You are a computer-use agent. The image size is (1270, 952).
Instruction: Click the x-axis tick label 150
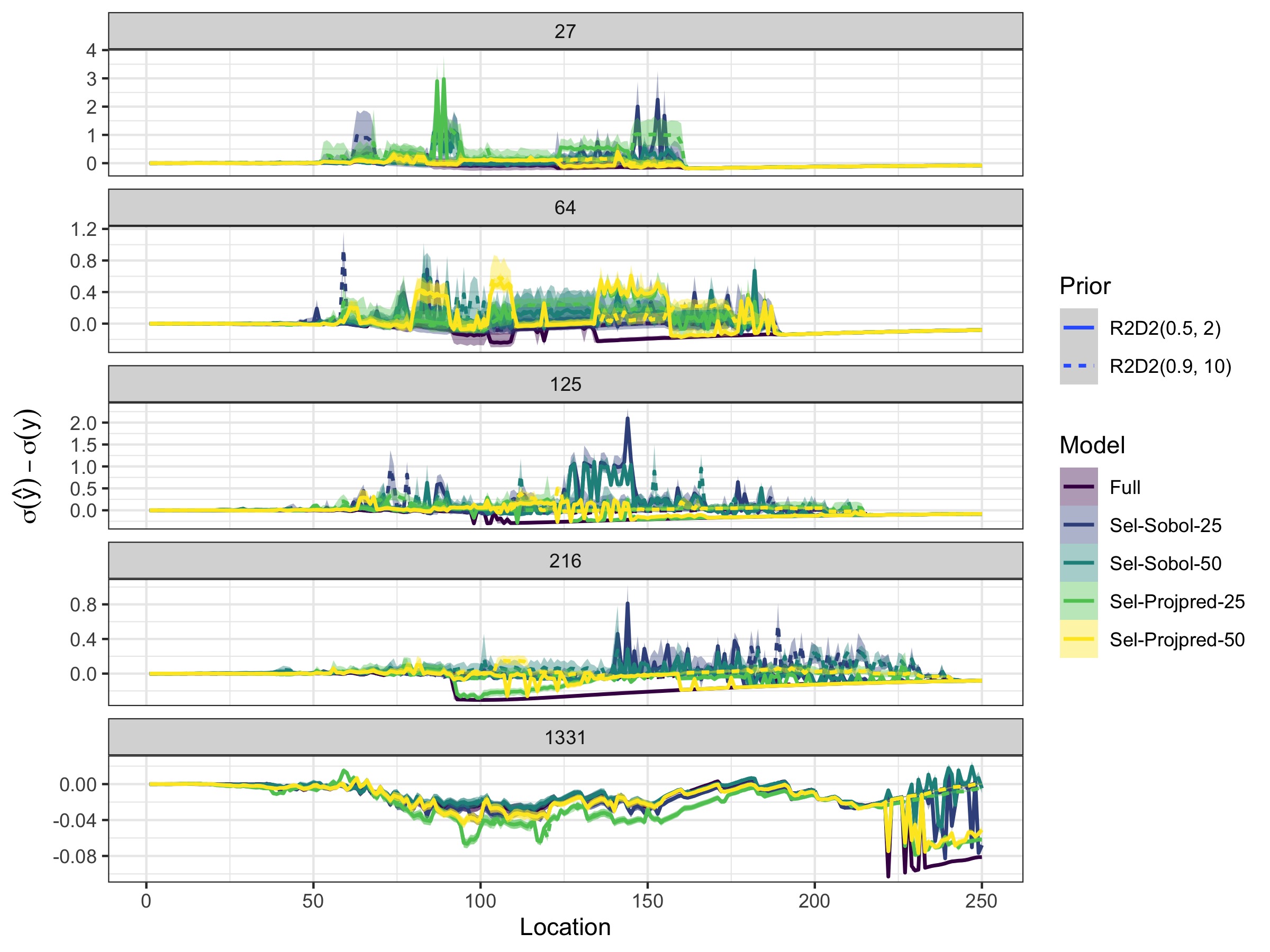tap(647, 901)
